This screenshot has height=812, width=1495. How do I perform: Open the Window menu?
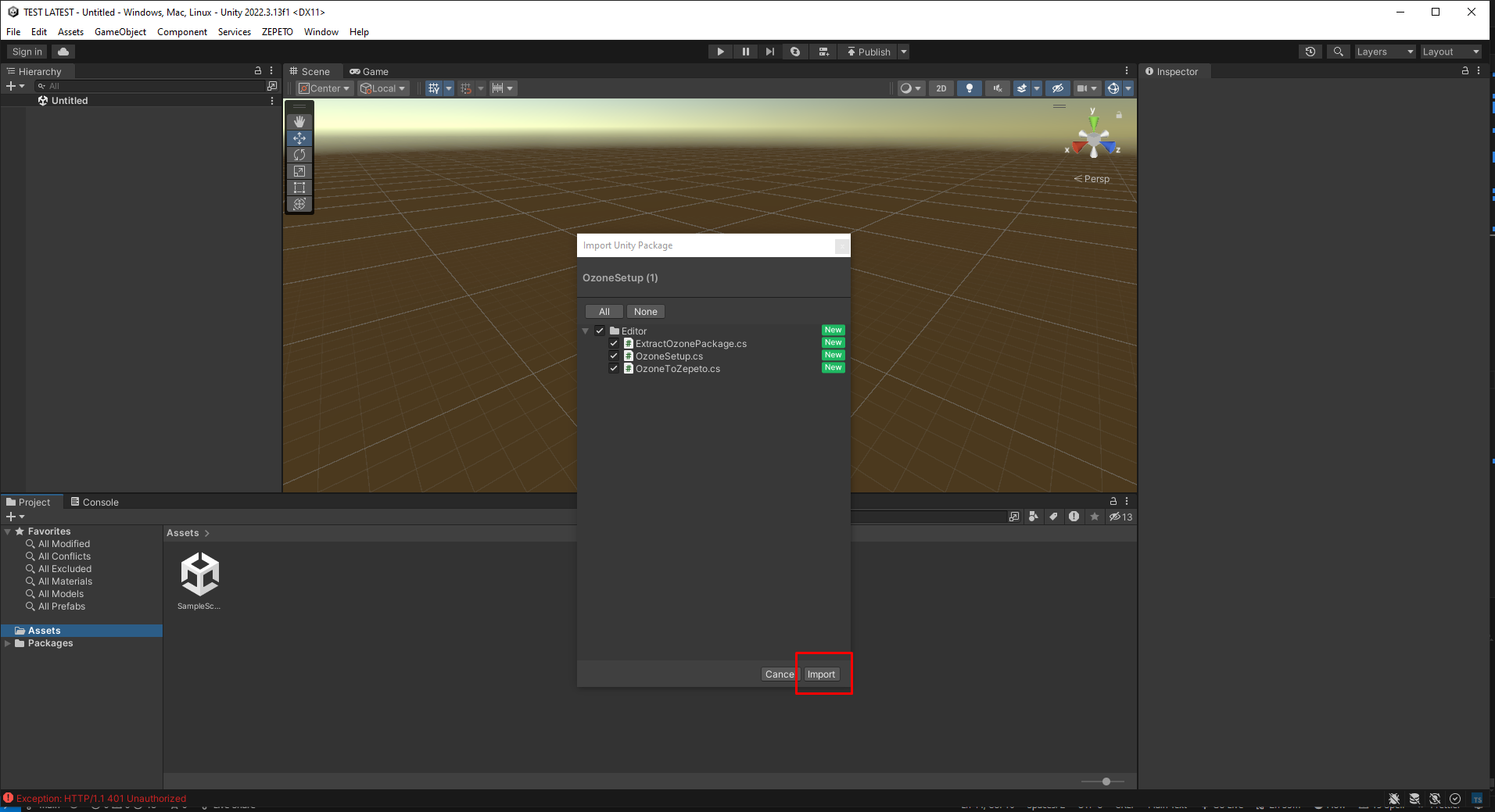pyautogui.click(x=321, y=32)
